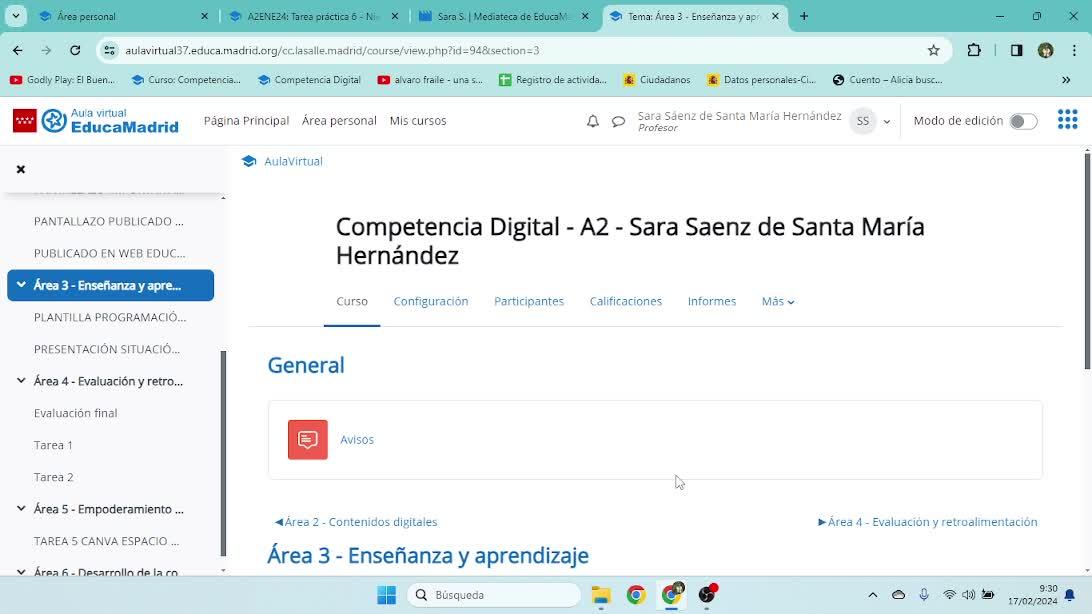Open a new browser tab
Viewport: 1092px width, 614px height.
[x=804, y=16]
